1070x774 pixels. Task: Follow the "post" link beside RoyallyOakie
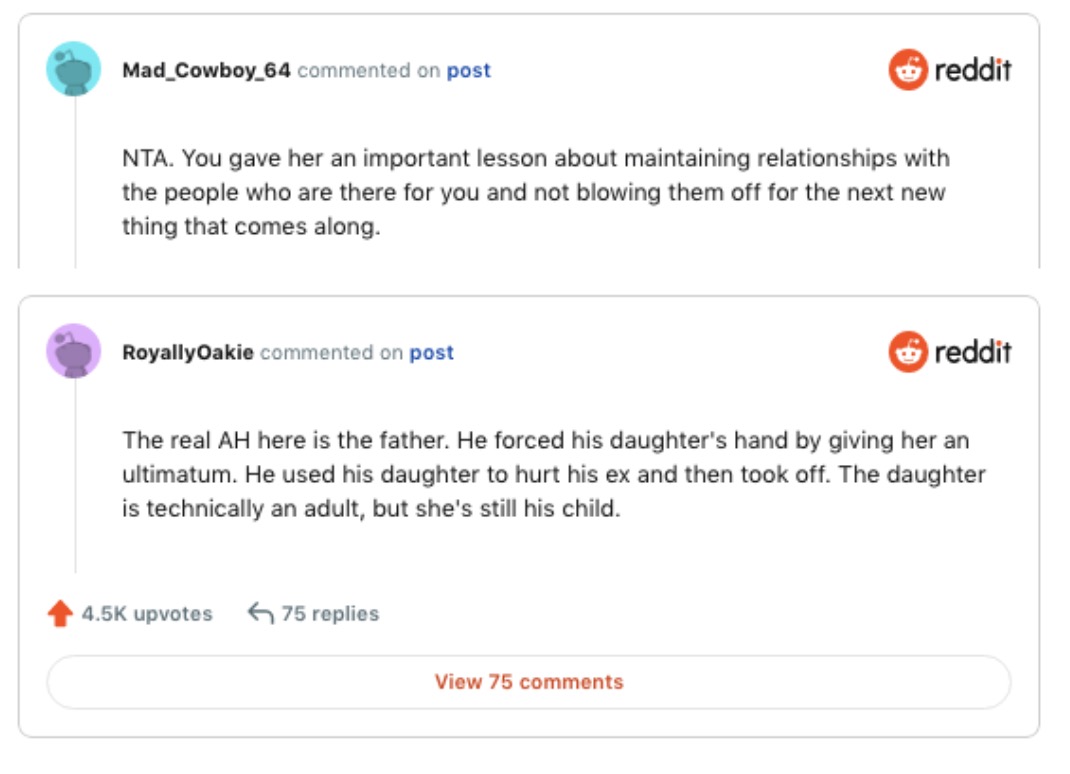point(431,353)
